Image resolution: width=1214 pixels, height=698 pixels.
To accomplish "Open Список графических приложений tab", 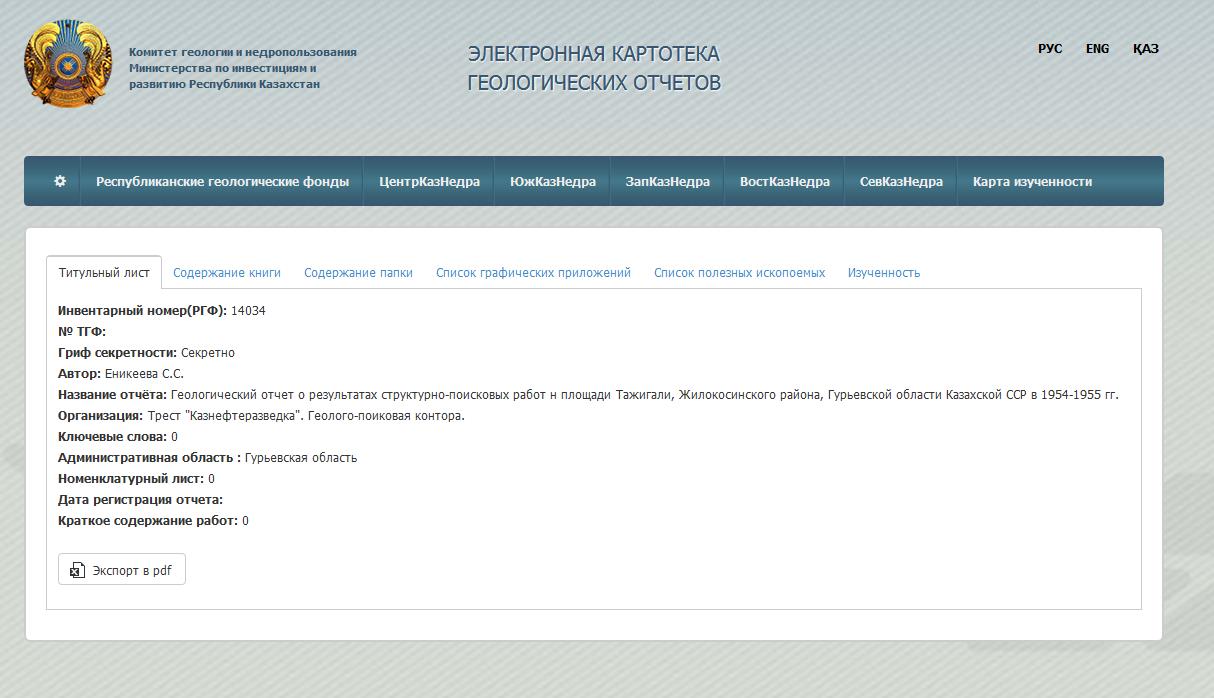I will (533, 272).
